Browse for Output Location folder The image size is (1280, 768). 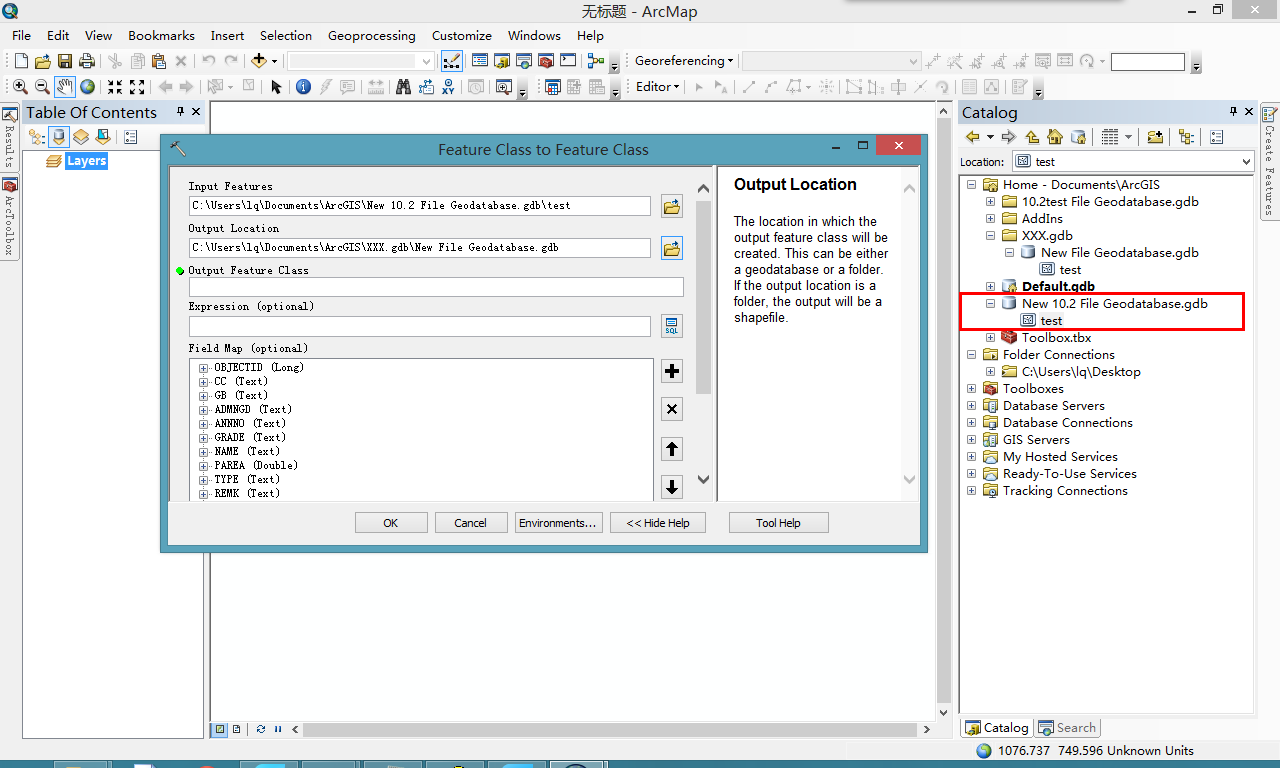(672, 248)
